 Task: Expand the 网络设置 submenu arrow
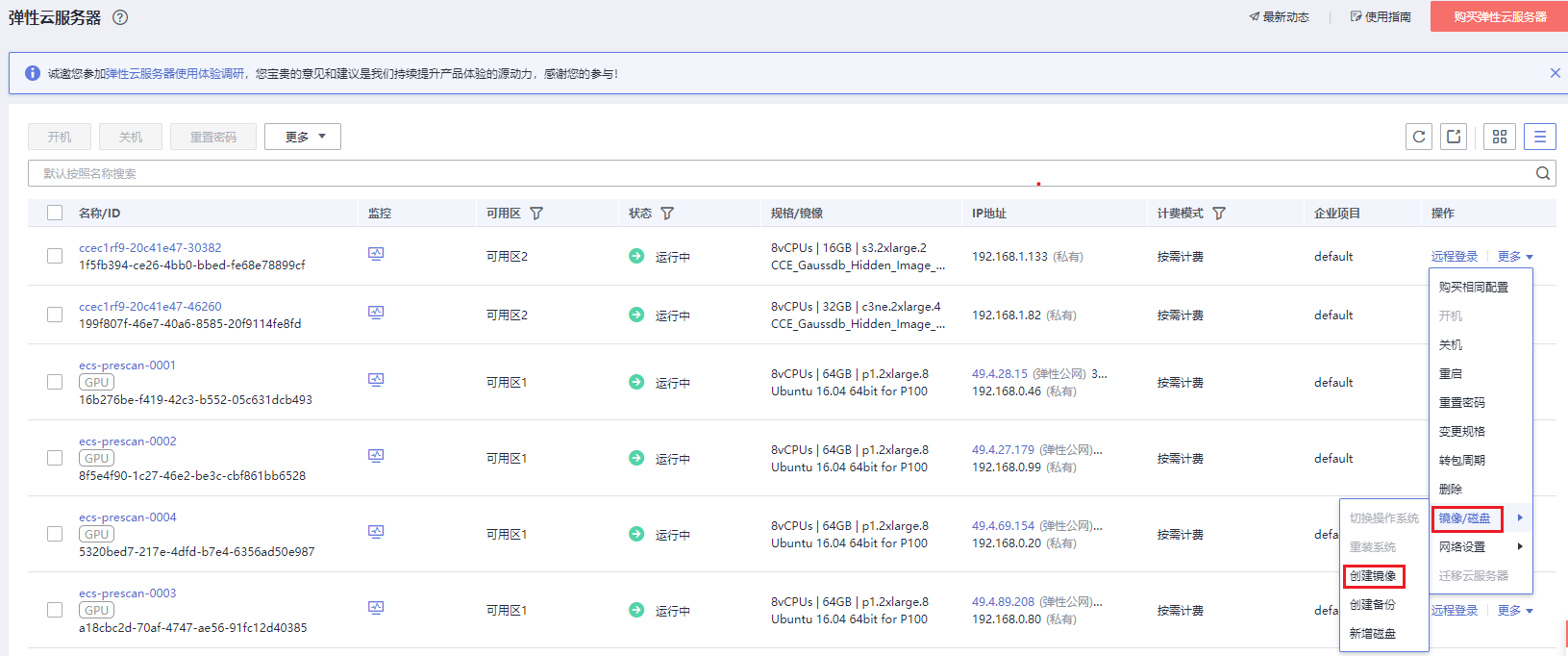[1520, 547]
